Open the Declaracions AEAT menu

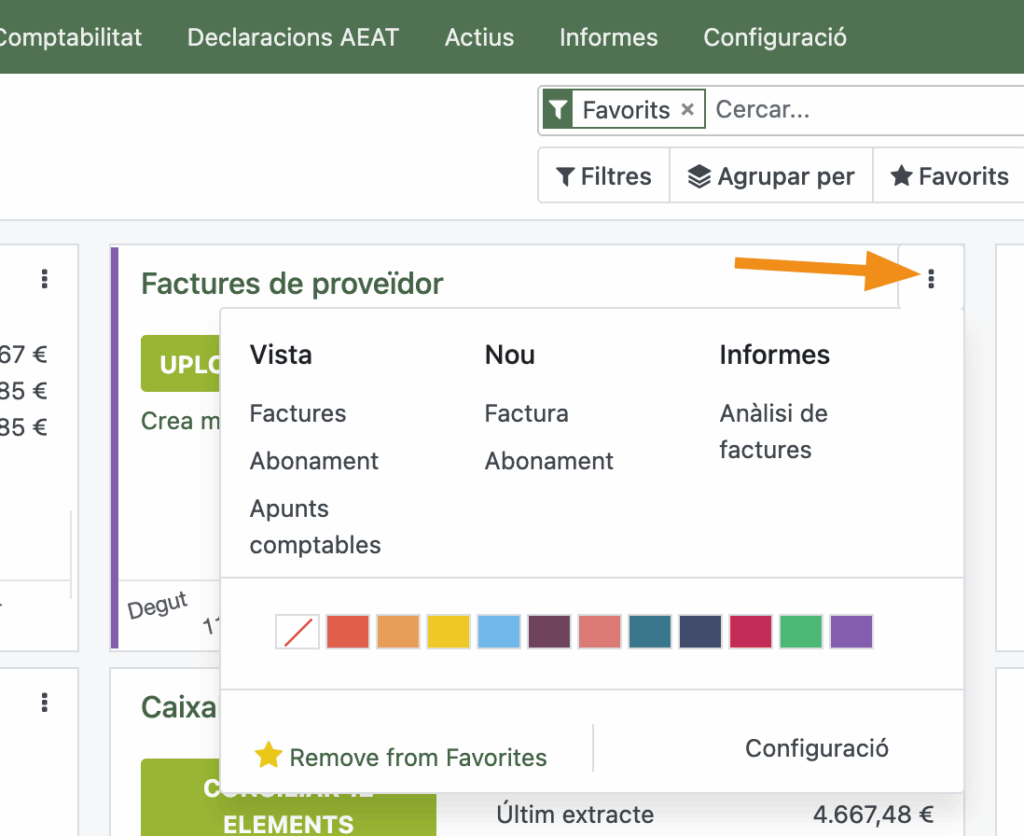[293, 38]
